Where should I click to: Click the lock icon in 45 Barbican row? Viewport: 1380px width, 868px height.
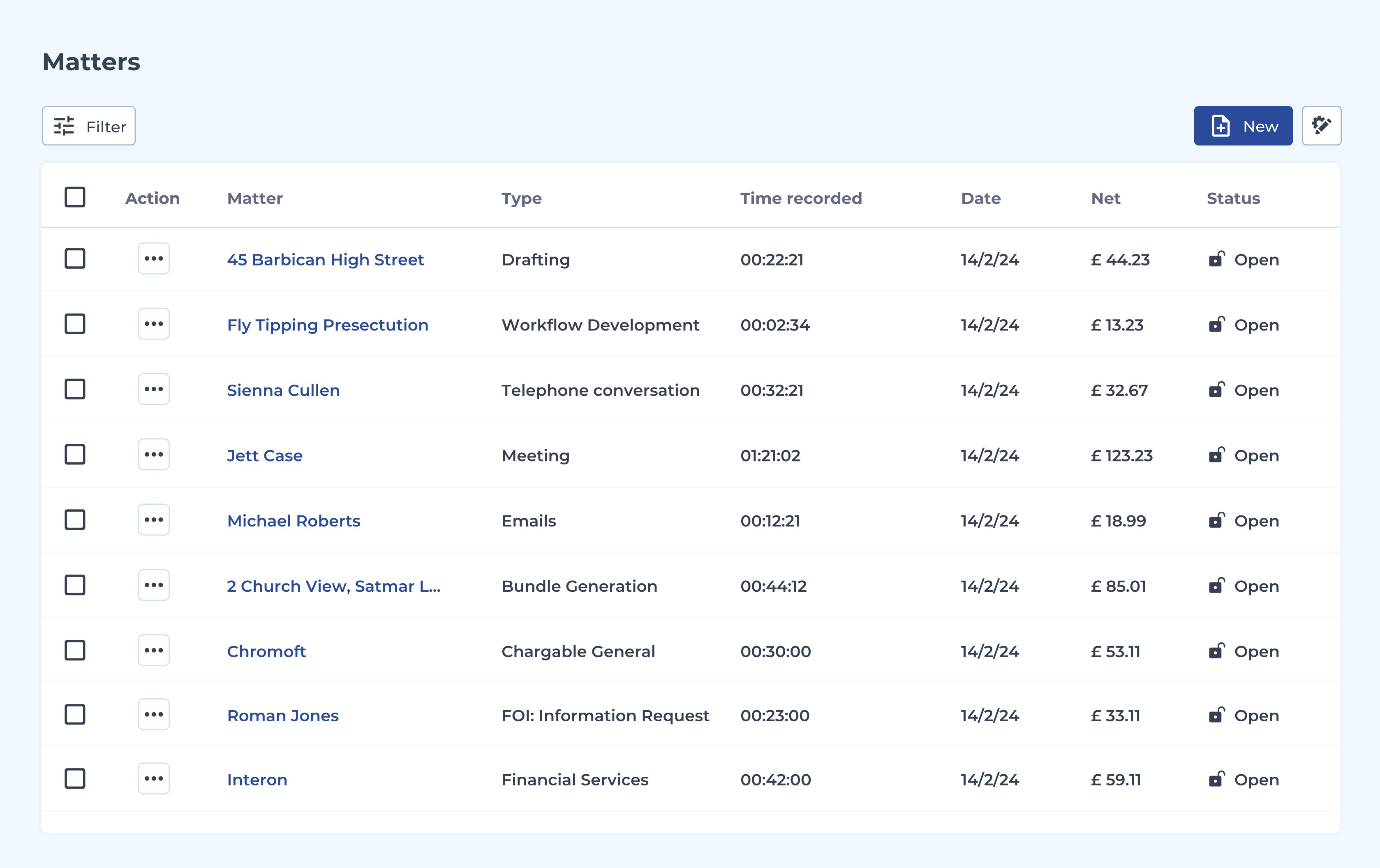tap(1217, 259)
